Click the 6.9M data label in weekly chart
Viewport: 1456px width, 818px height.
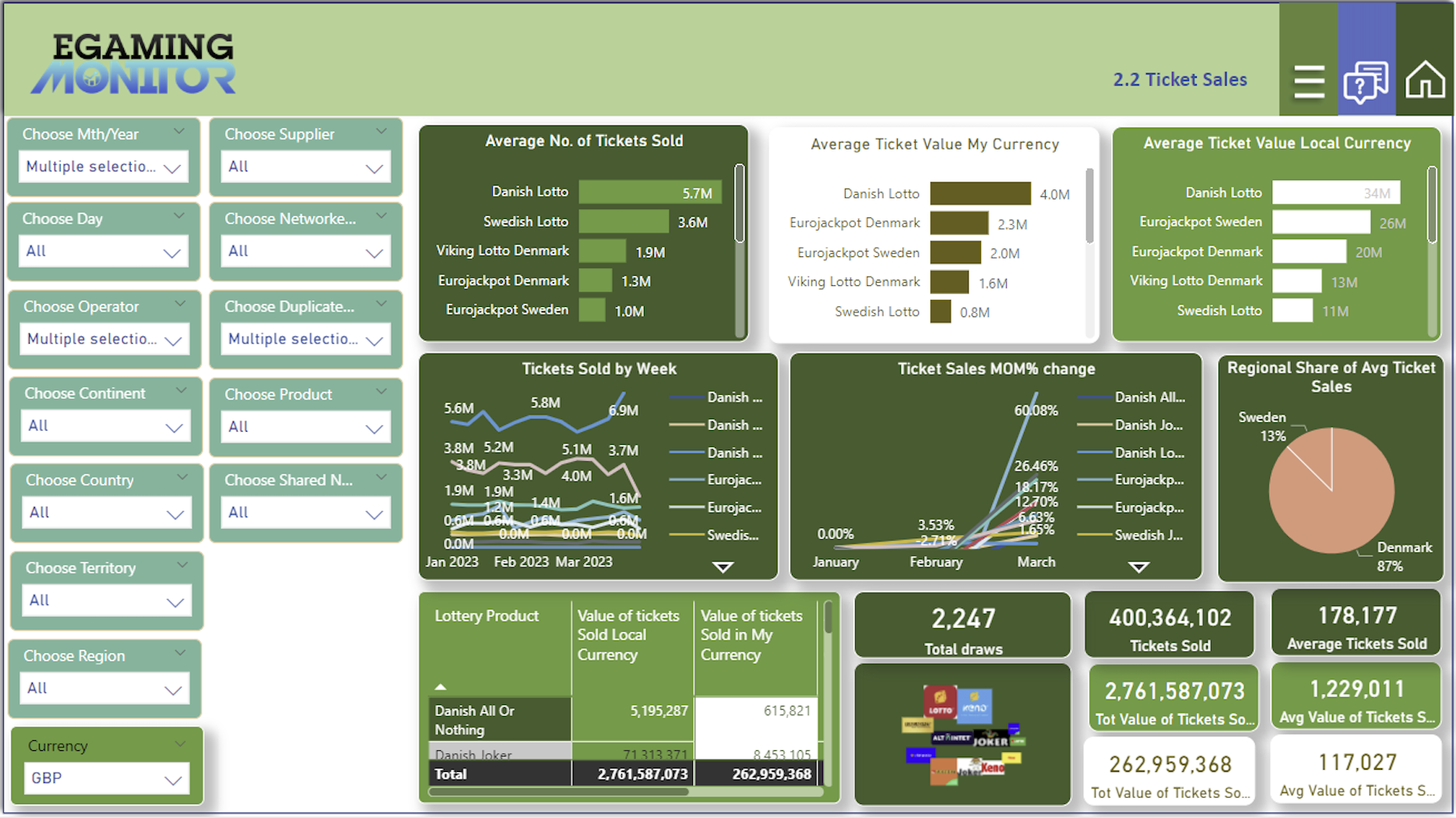tap(623, 411)
